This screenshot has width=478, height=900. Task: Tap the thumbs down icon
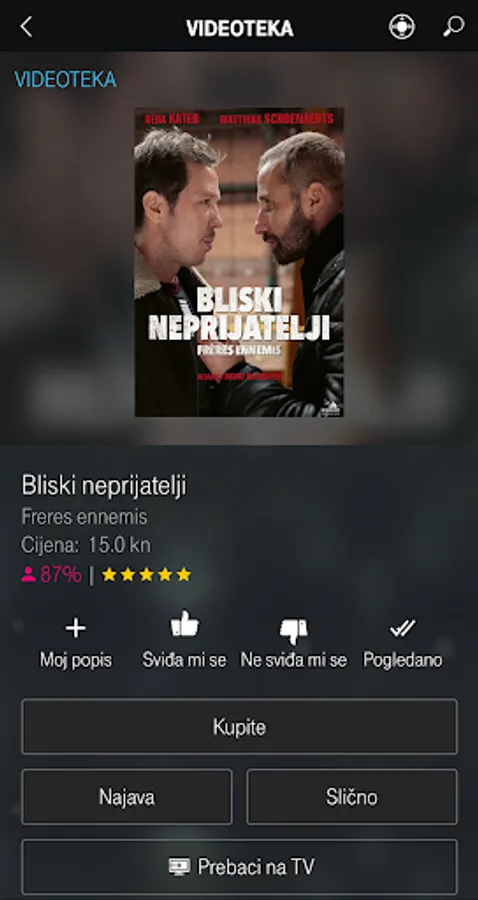(x=294, y=631)
